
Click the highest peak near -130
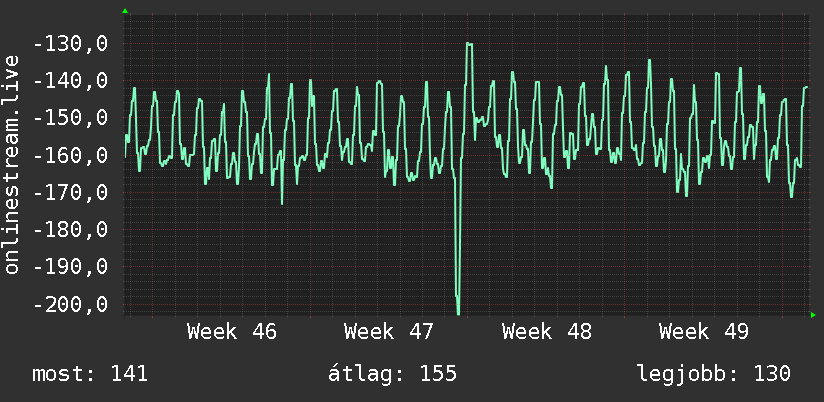click(x=469, y=44)
